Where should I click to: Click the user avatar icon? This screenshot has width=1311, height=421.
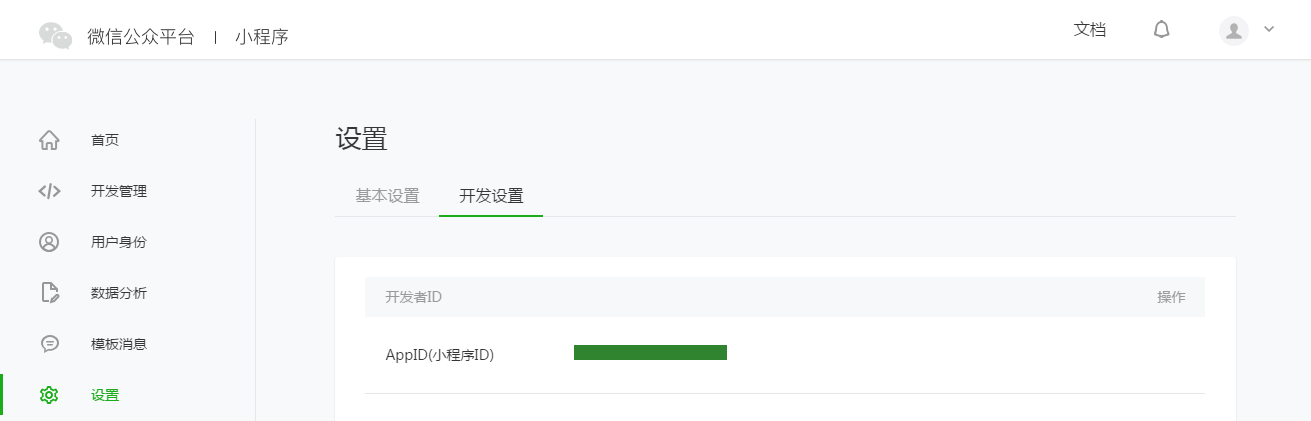(1234, 30)
